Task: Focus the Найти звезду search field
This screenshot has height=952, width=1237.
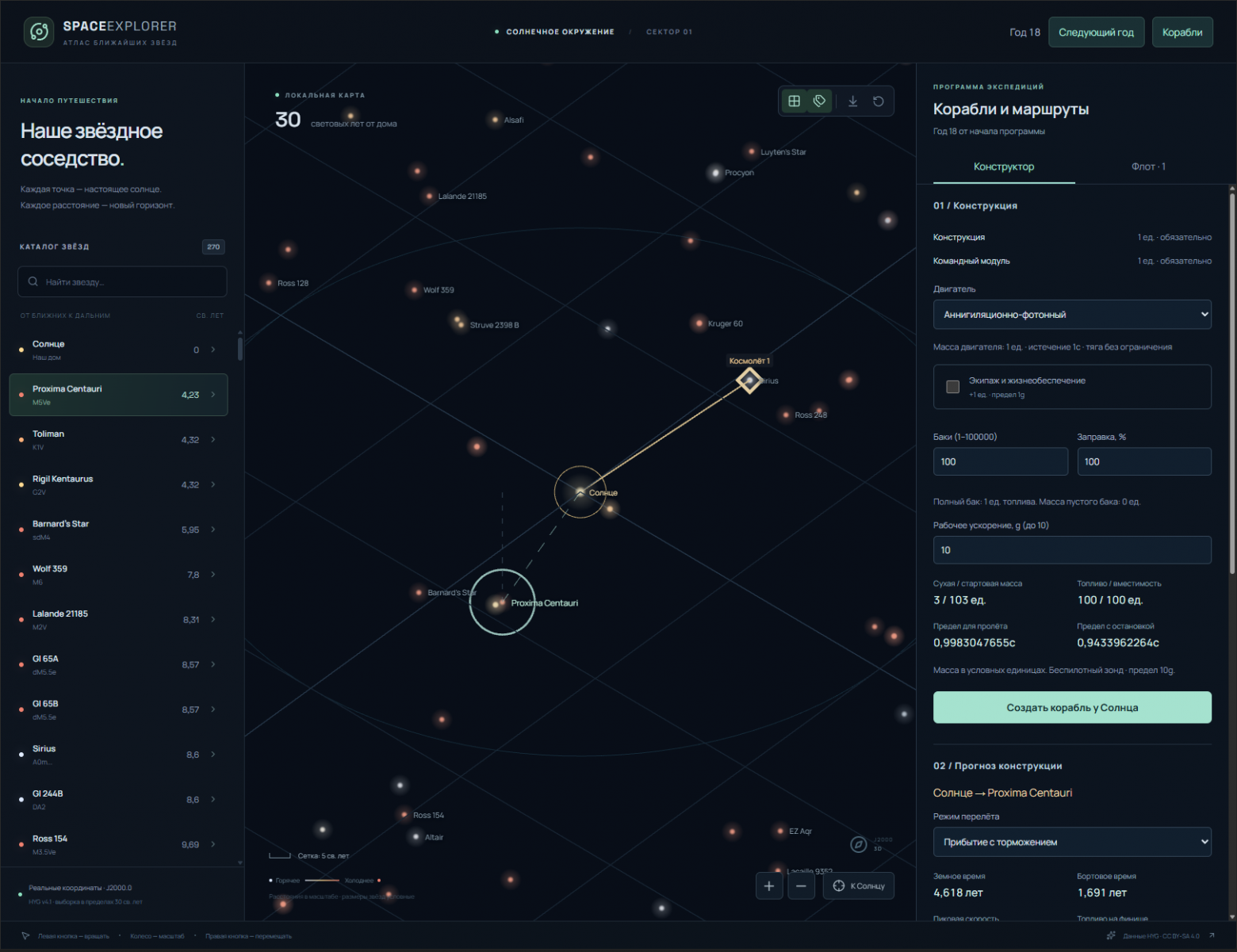Action: (x=122, y=281)
